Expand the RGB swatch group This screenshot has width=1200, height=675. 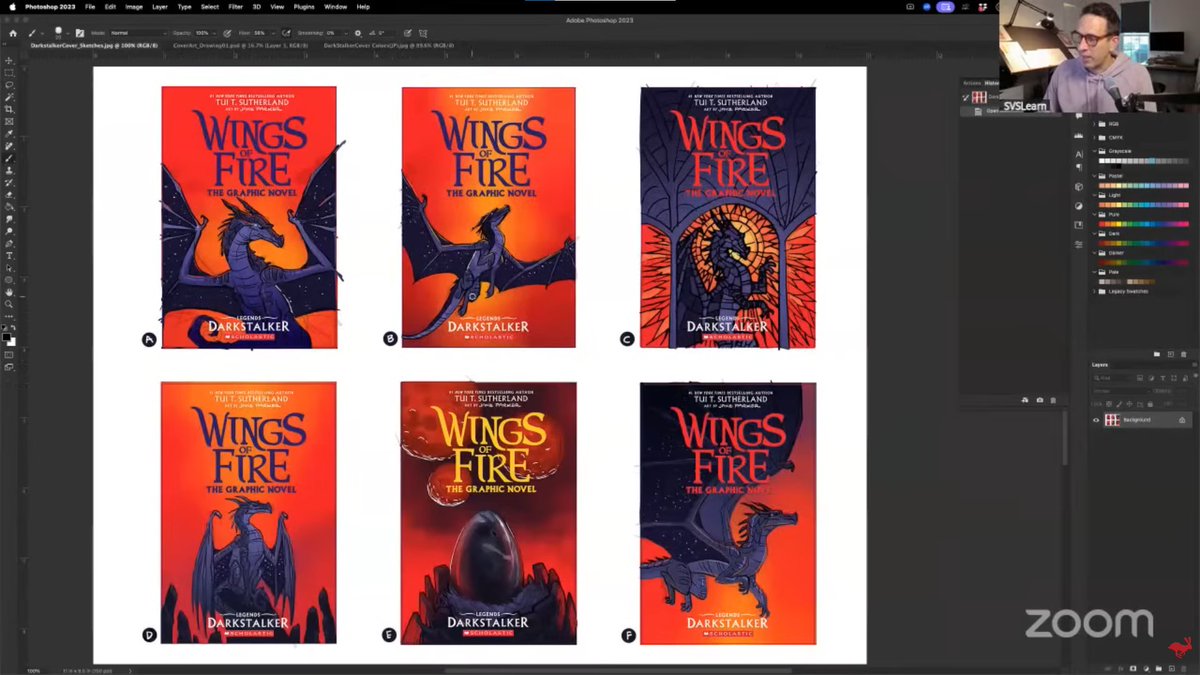tap(1095, 124)
